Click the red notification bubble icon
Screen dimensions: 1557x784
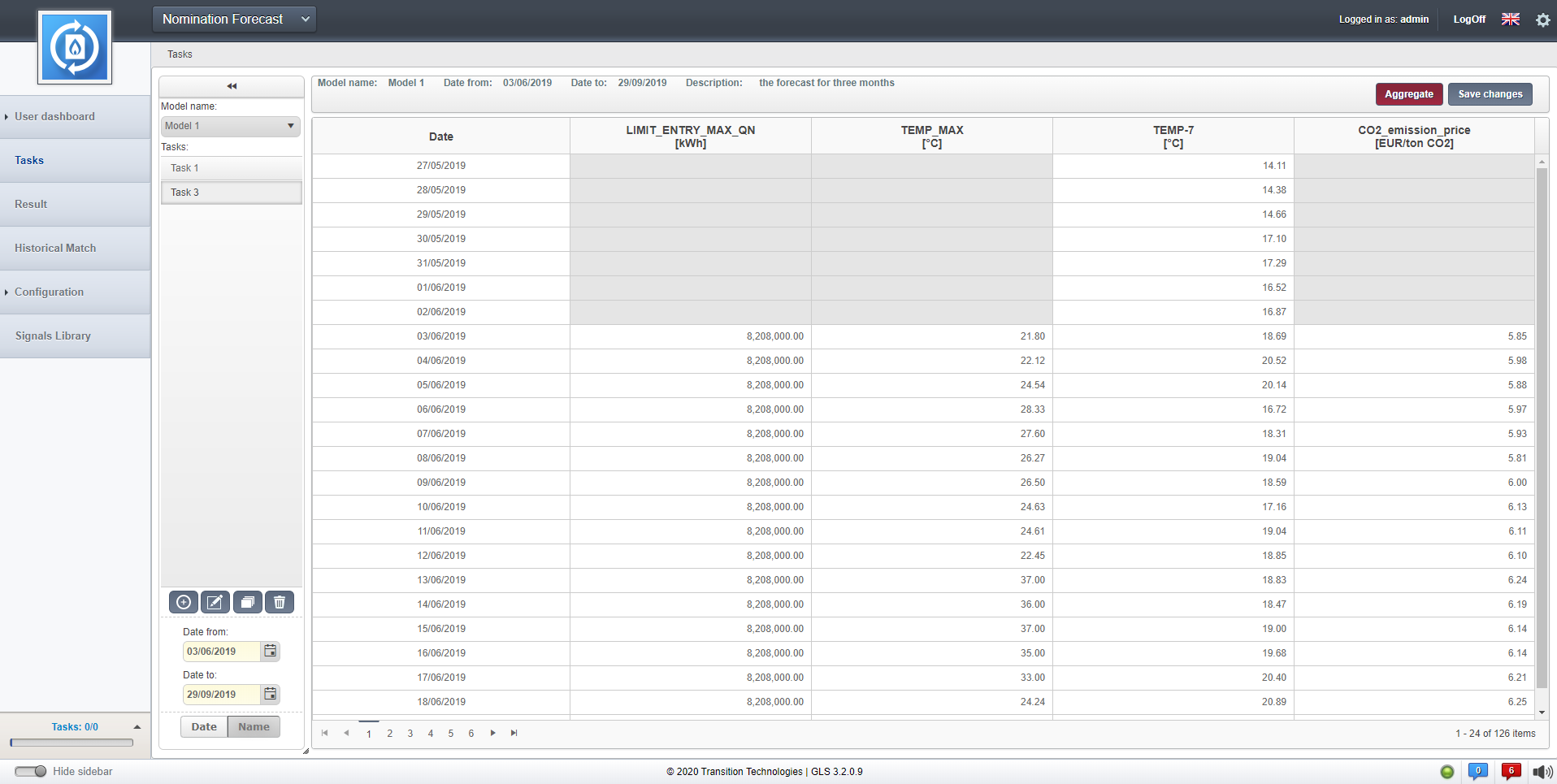point(1511,771)
